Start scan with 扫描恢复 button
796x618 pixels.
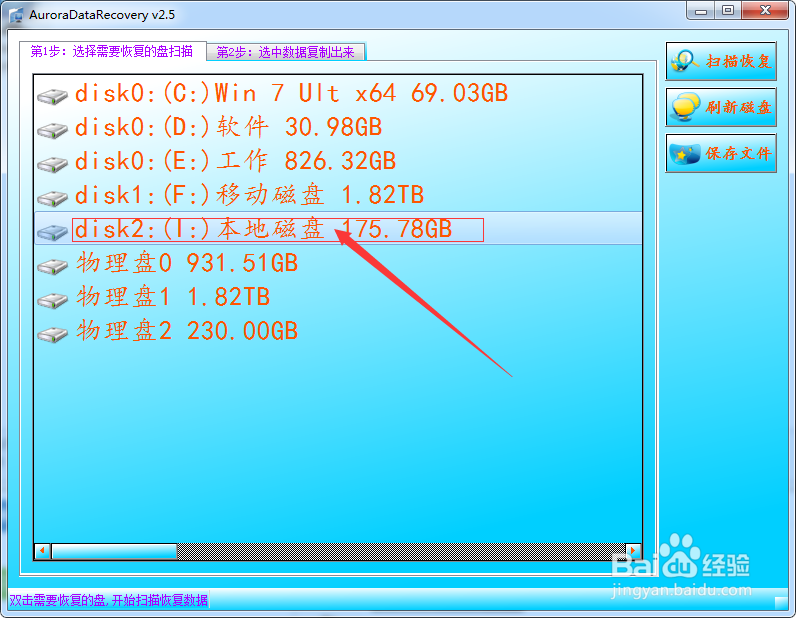721,61
